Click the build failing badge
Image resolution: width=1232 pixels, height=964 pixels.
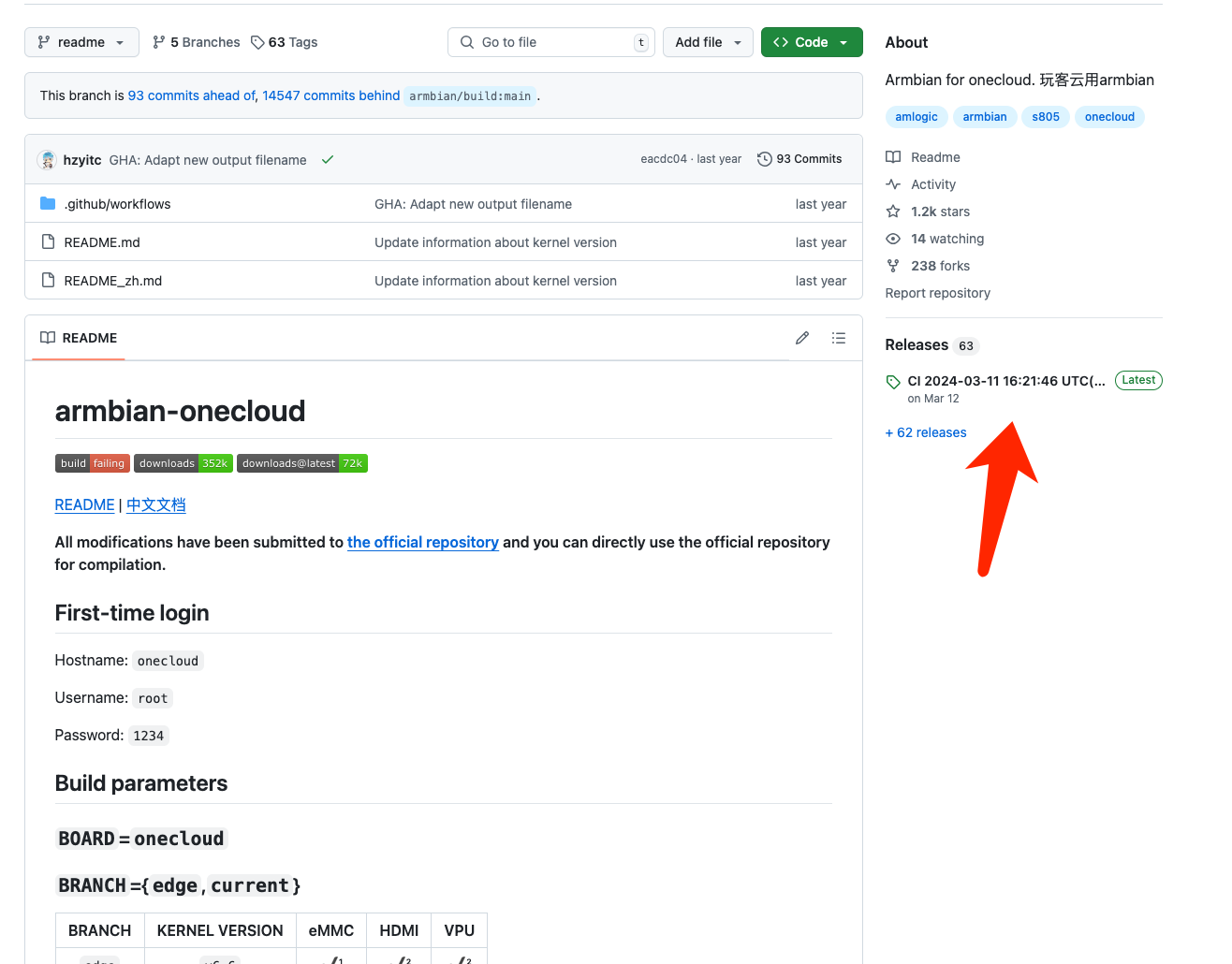pyautogui.click(x=93, y=463)
